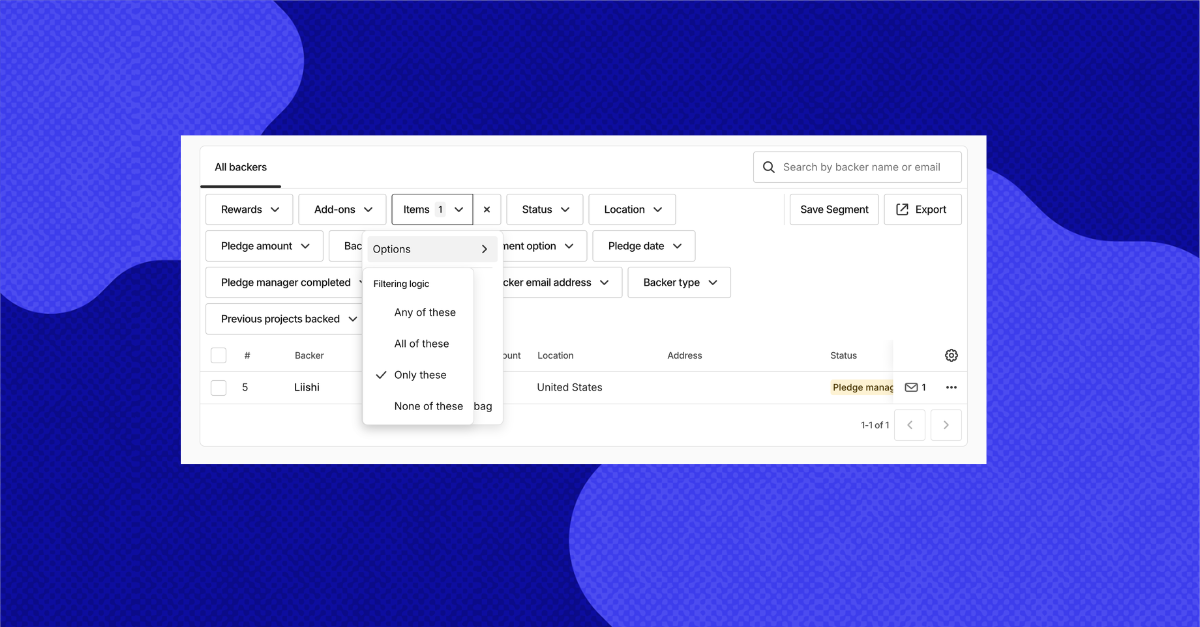Click the Status column header
1200x627 pixels.
point(843,355)
